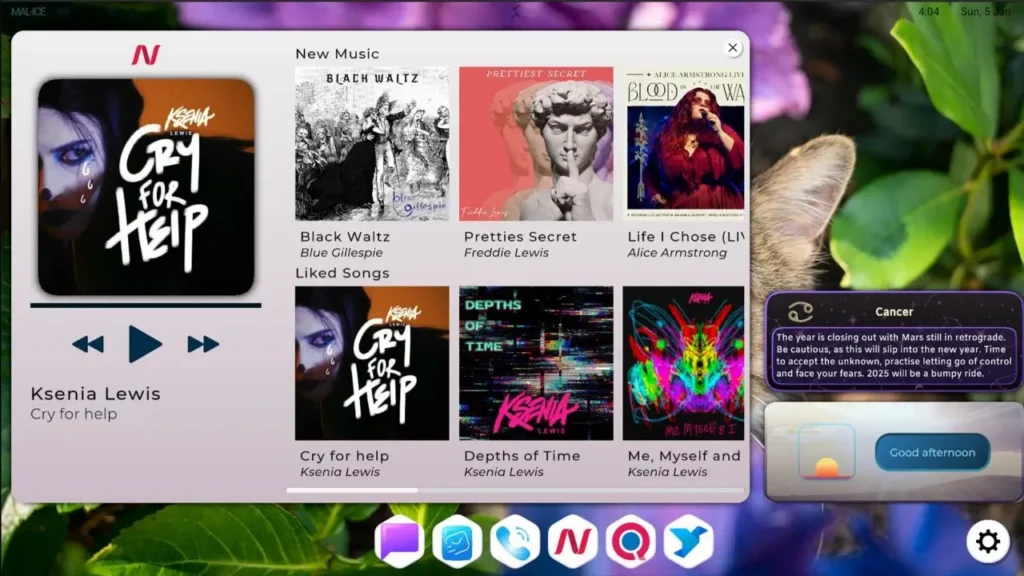
Task: Click the Ksenia Lewis now-playing artist name
Action: (95, 394)
